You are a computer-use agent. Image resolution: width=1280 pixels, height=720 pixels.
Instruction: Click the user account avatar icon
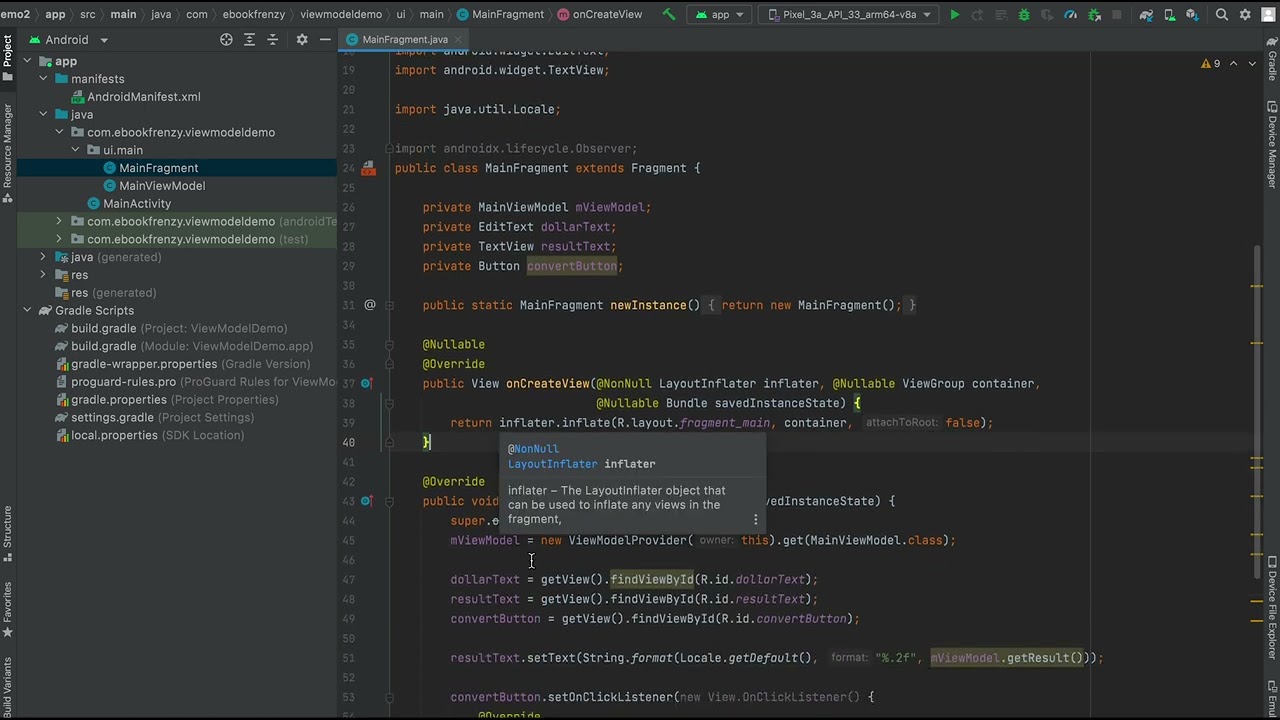tap(1268, 15)
